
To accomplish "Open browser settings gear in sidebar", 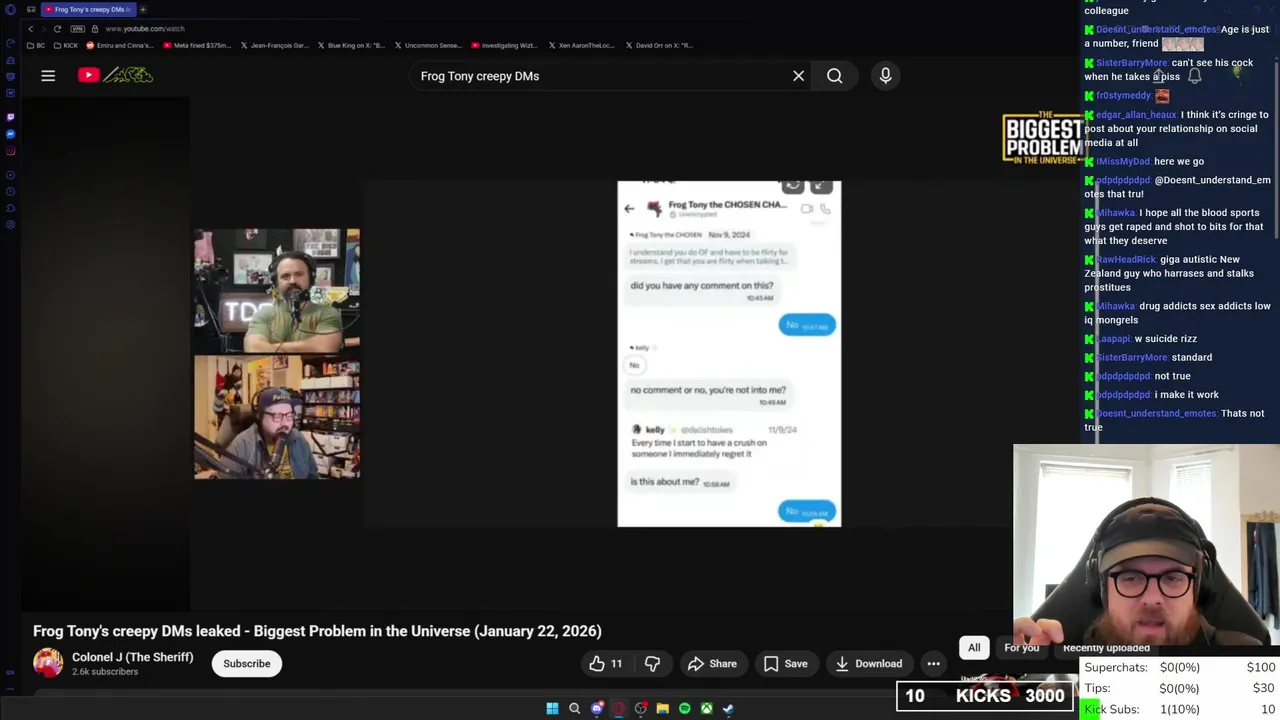I will tap(11, 225).
